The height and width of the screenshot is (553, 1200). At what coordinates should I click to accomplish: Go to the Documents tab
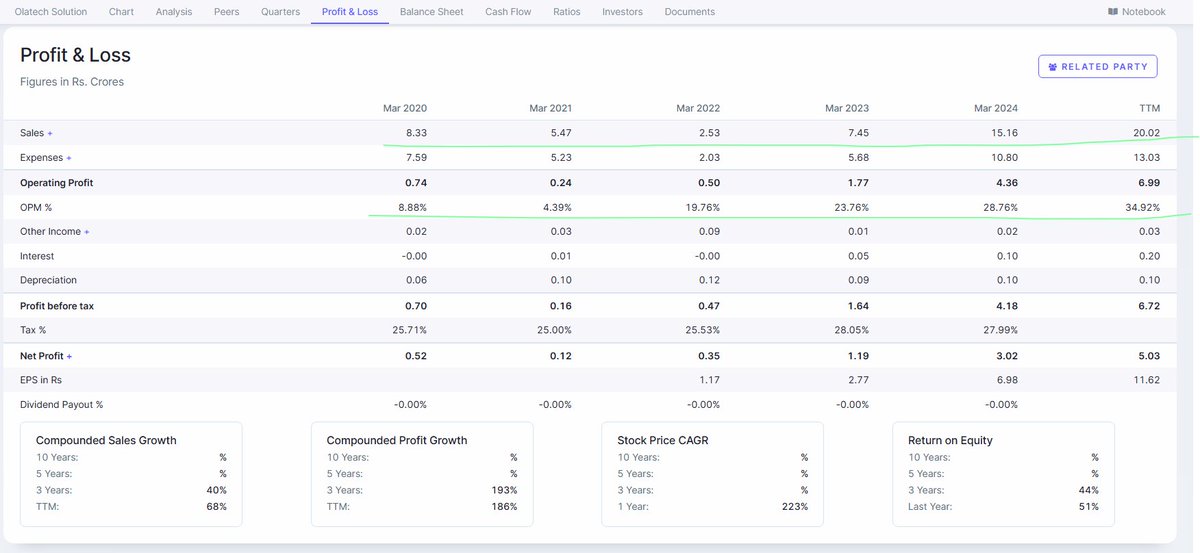(690, 12)
